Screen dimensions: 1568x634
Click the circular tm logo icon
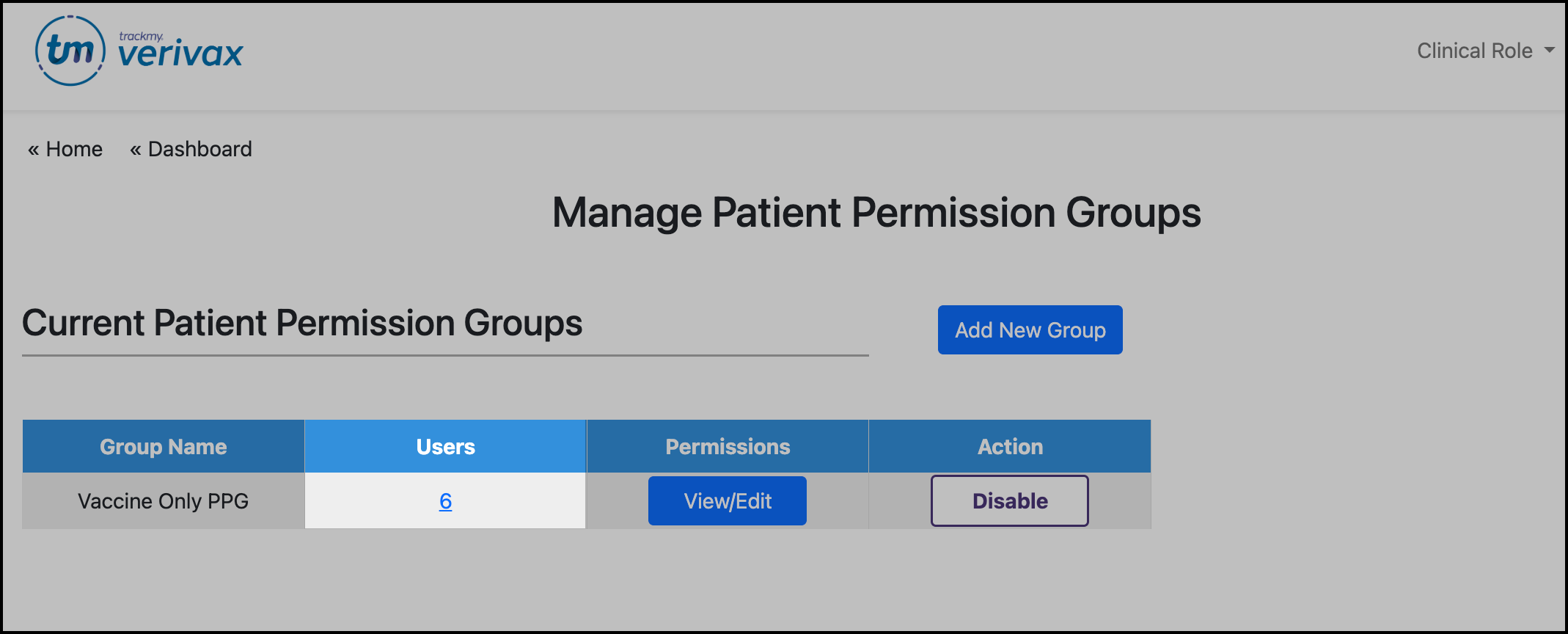pos(70,51)
